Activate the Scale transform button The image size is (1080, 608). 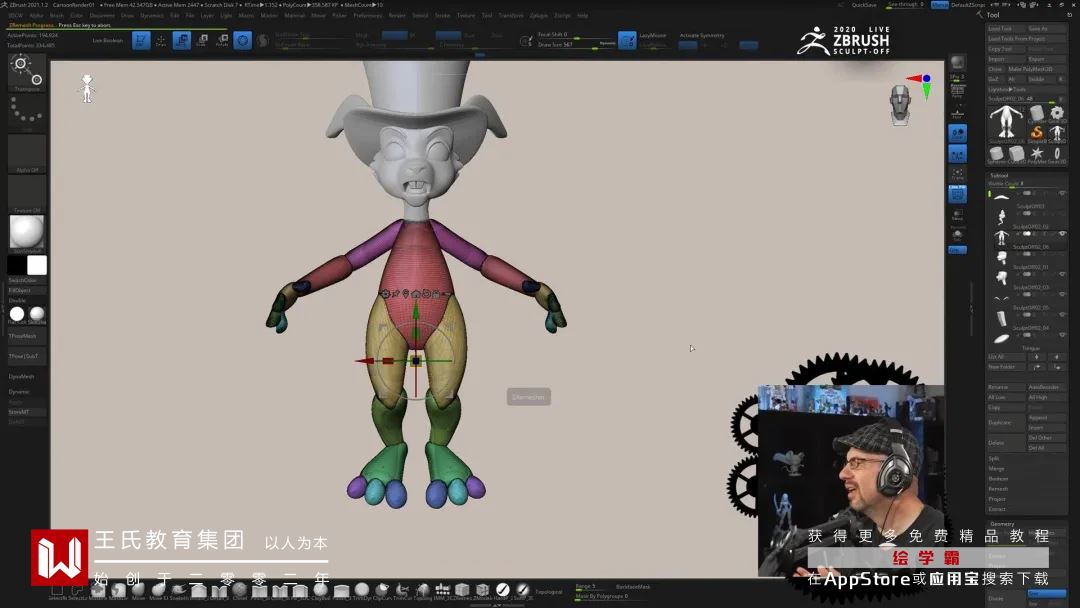pyautogui.click(x=202, y=41)
